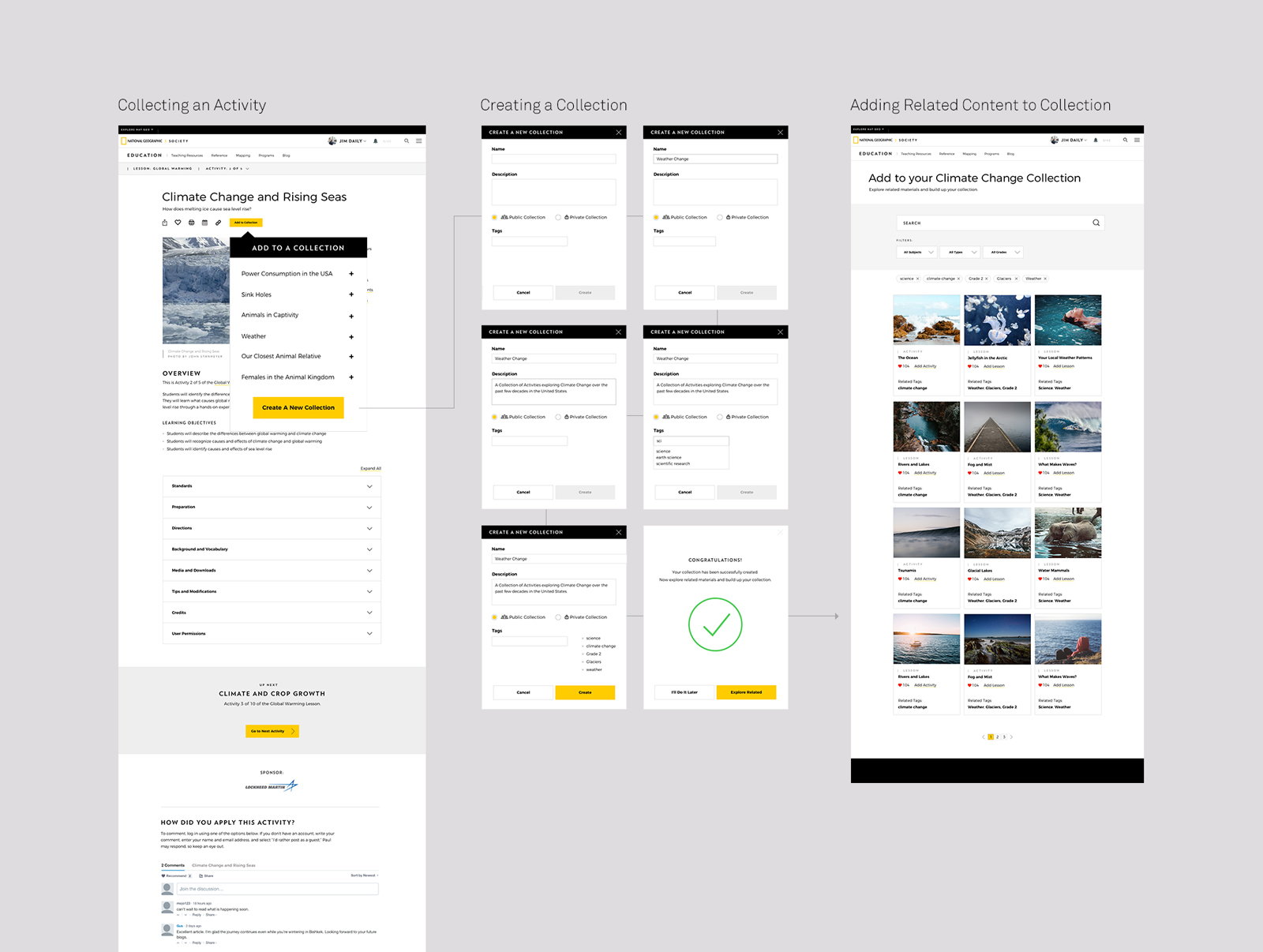This screenshot has width=1263, height=952.
Task: Open the All Grades filter dropdown
Action: (1003, 253)
